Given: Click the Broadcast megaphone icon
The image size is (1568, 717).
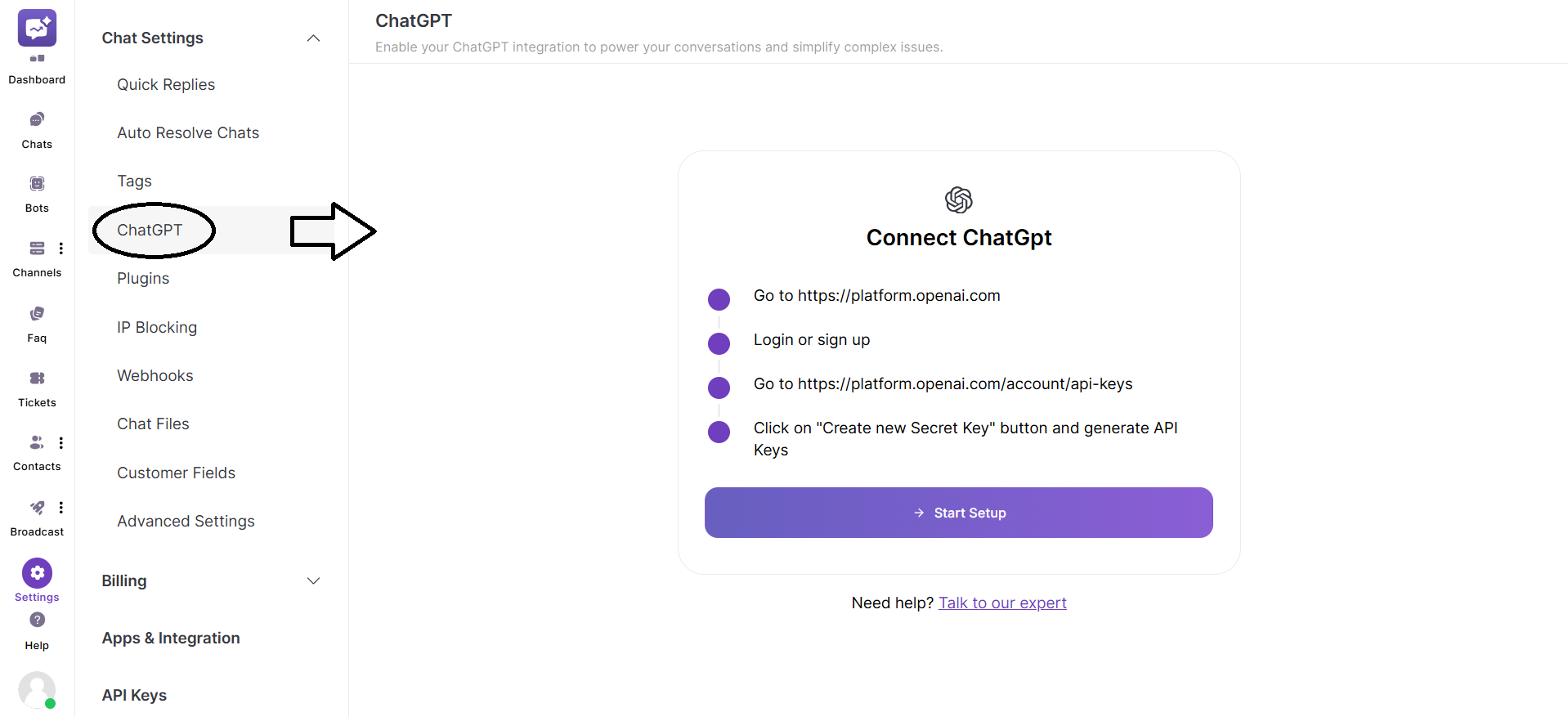Looking at the screenshot, I should [37, 507].
